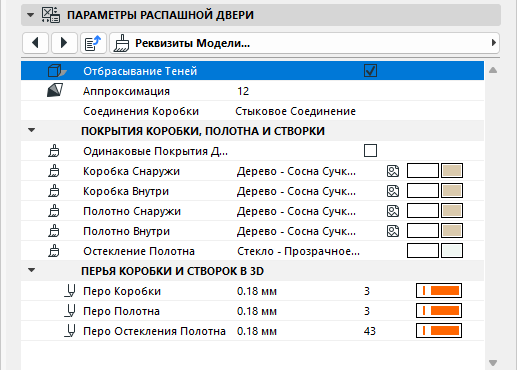Click pale glass swatch of Остекление Полотна
The height and width of the screenshot is (370, 517).
pyautogui.click(x=452, y=251)
